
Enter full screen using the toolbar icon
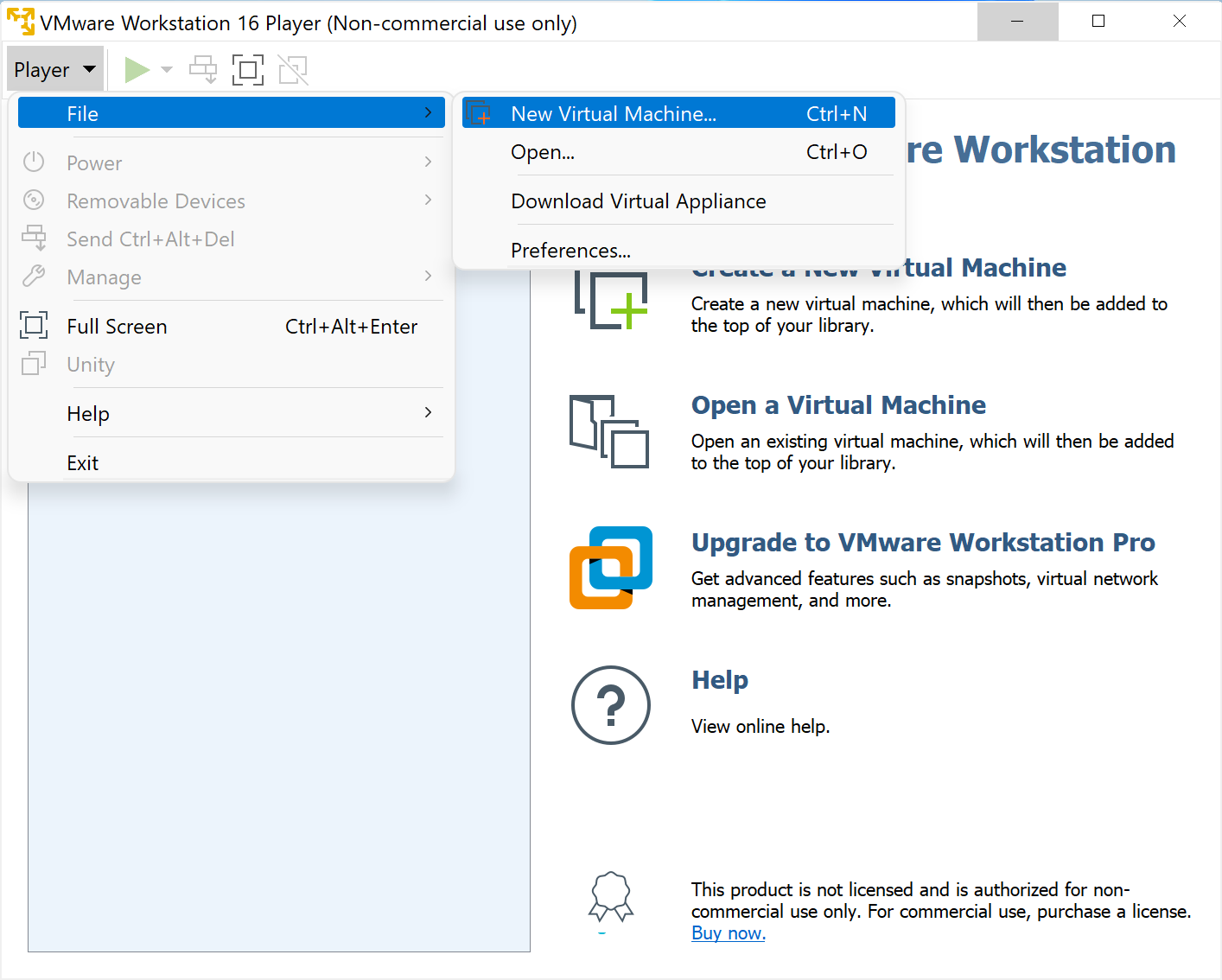(x=248, y=69)
